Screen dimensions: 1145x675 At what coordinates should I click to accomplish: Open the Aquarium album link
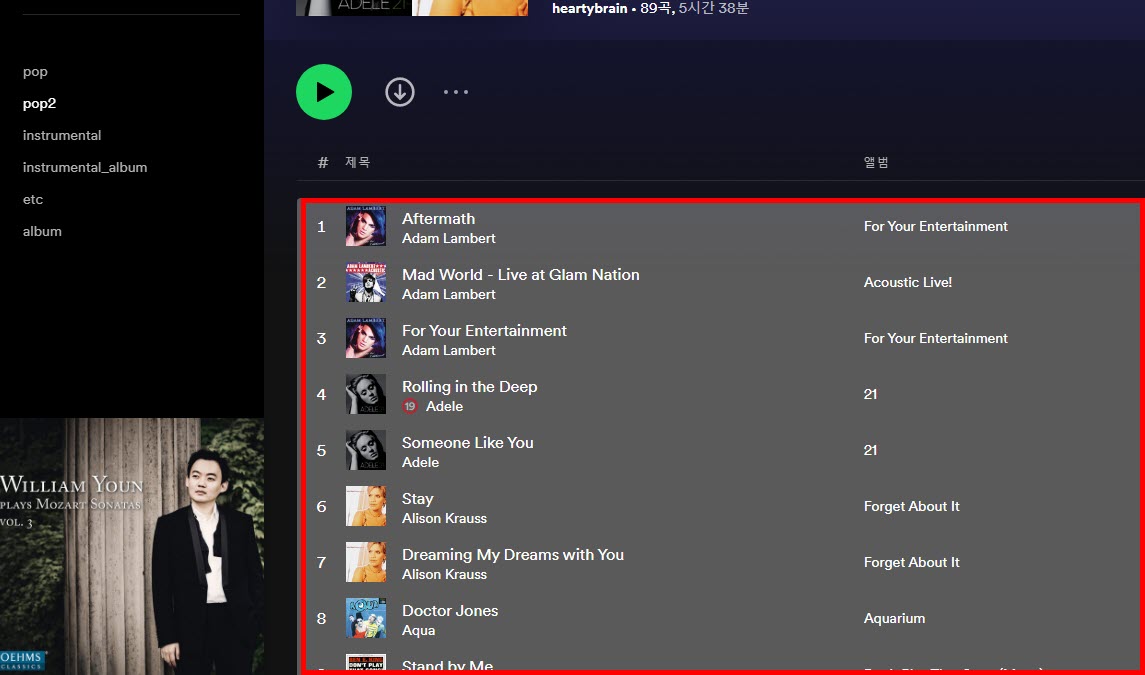(x=894, y=619)
